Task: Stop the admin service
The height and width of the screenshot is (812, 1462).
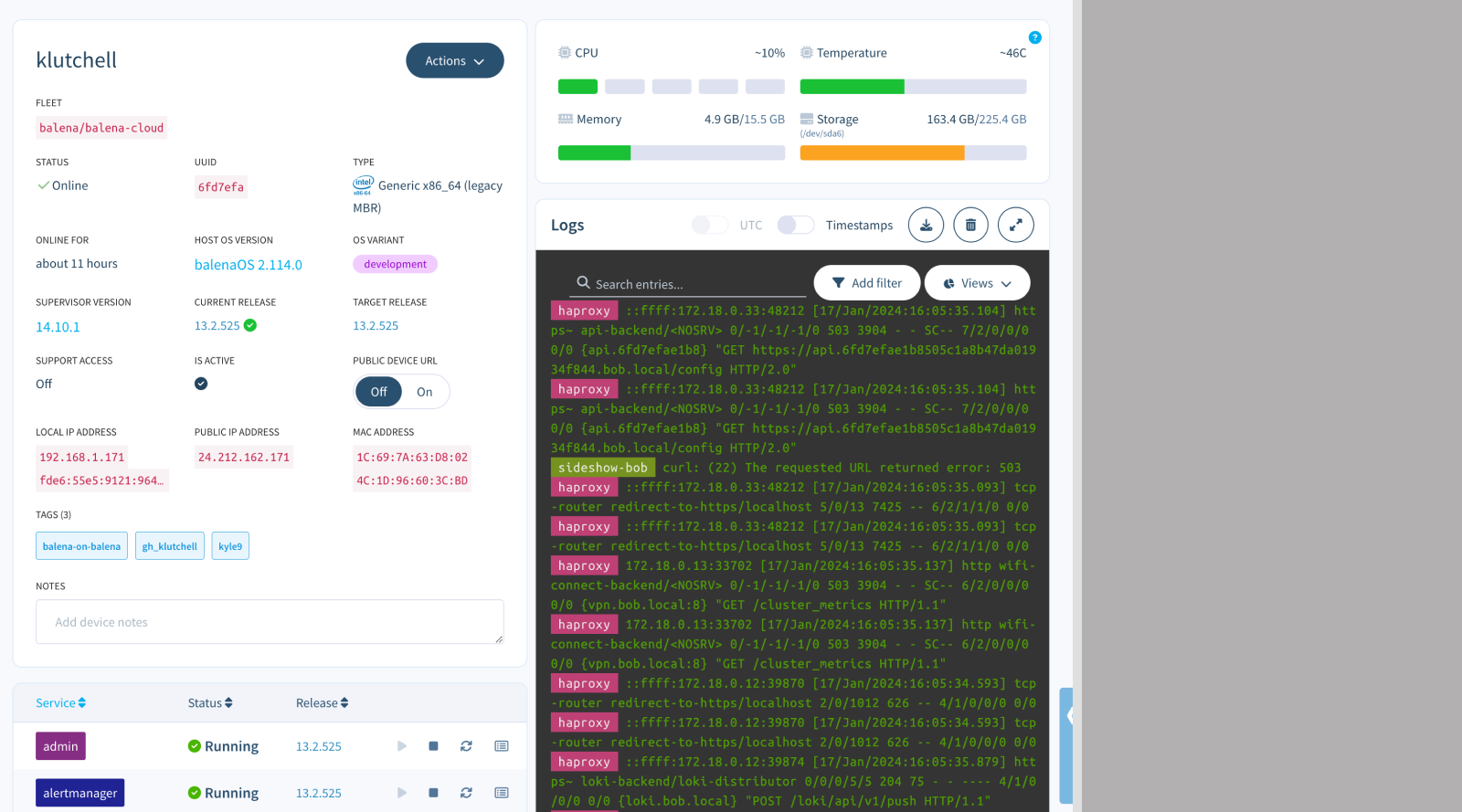Action: click(x=433, y=746)
